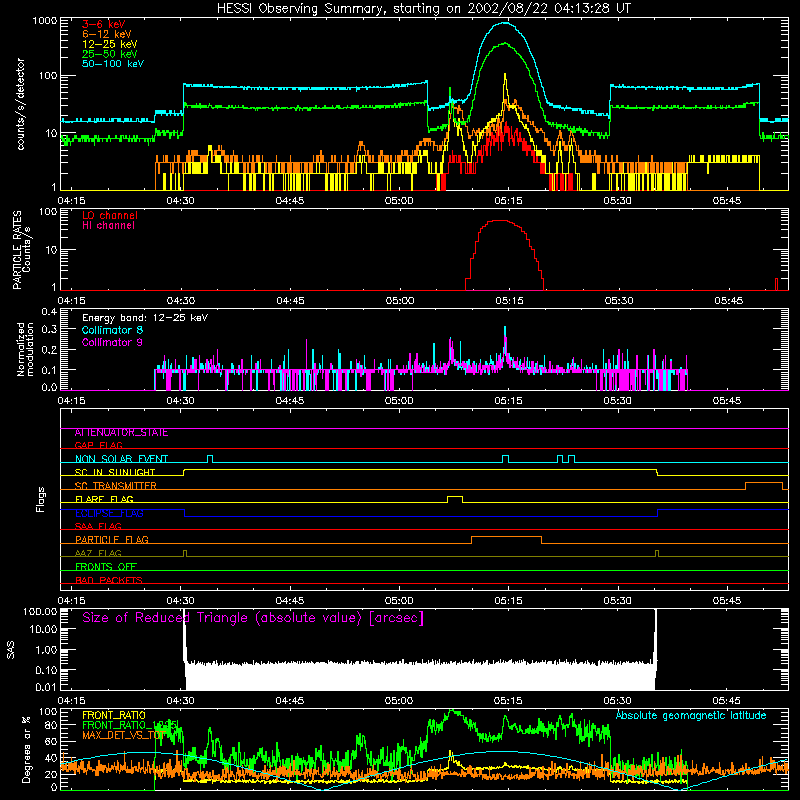Select the orange 6-12 keV legend label
This screenshot has height=800, width=800.
tap(107, 34)
